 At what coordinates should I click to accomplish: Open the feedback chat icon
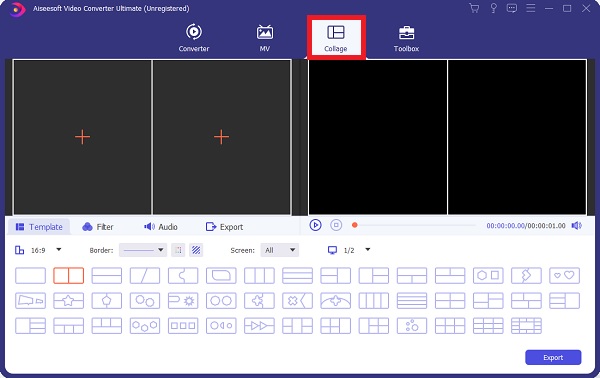[512, 8]
